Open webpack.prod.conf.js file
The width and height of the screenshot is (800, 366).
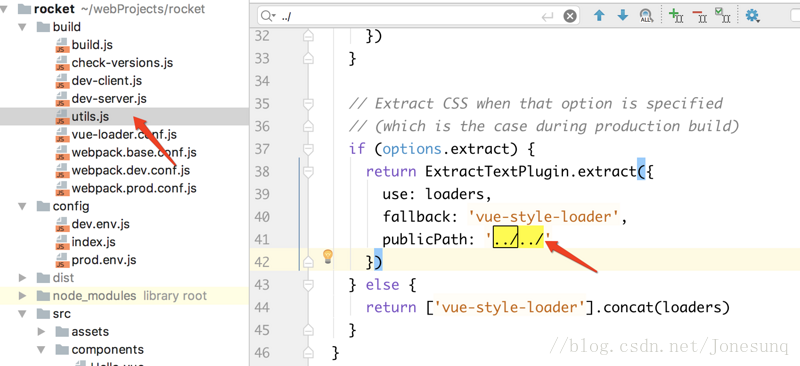(x=134, y=188)
